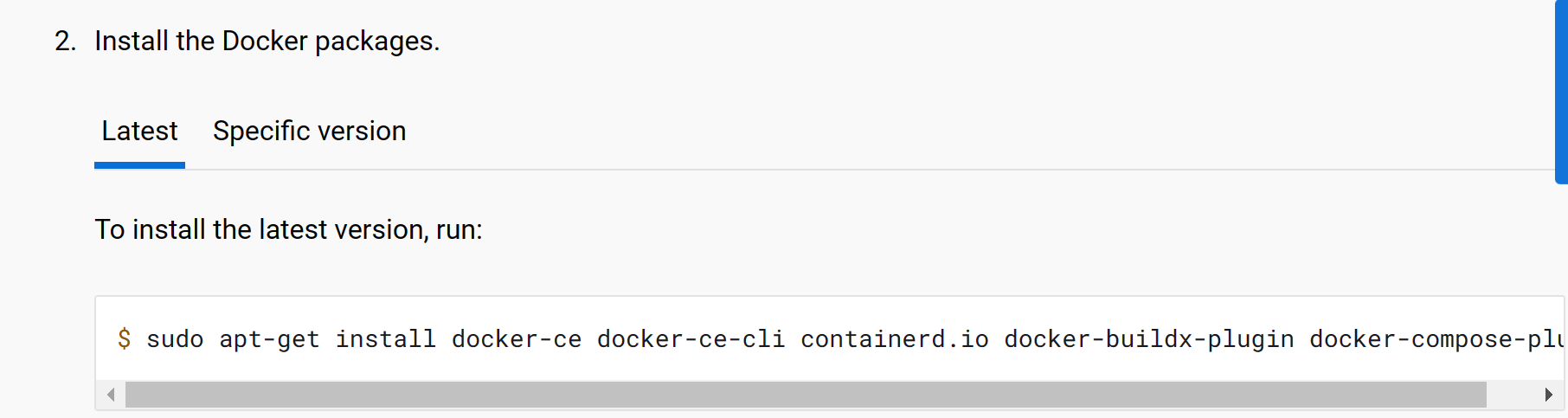Click the "Install the Docker packages." text
This screenshot has height=418, width=1568.
click(x=267, y=41)
